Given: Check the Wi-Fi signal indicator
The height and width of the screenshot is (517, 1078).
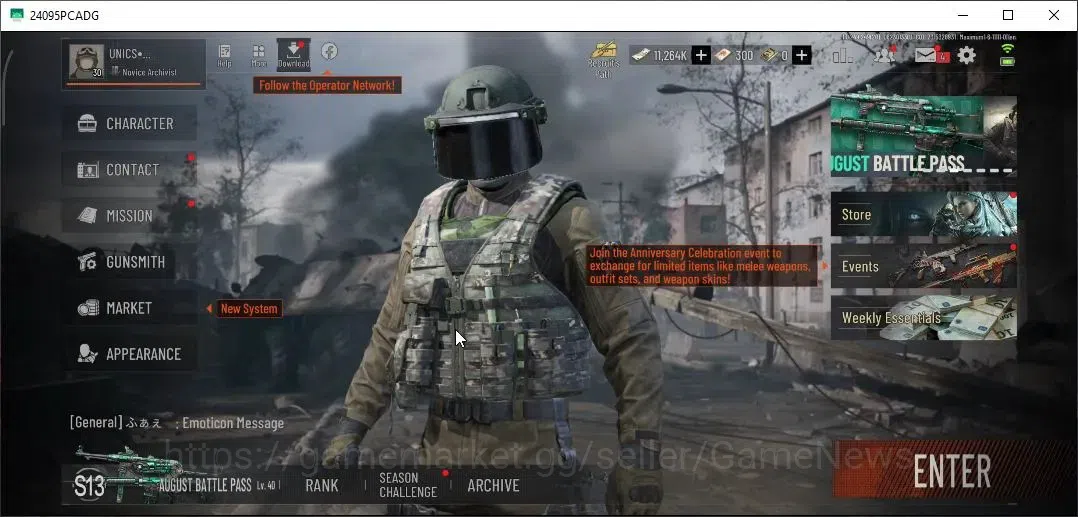Looking at the screenshot, I should coord(1008,47).
